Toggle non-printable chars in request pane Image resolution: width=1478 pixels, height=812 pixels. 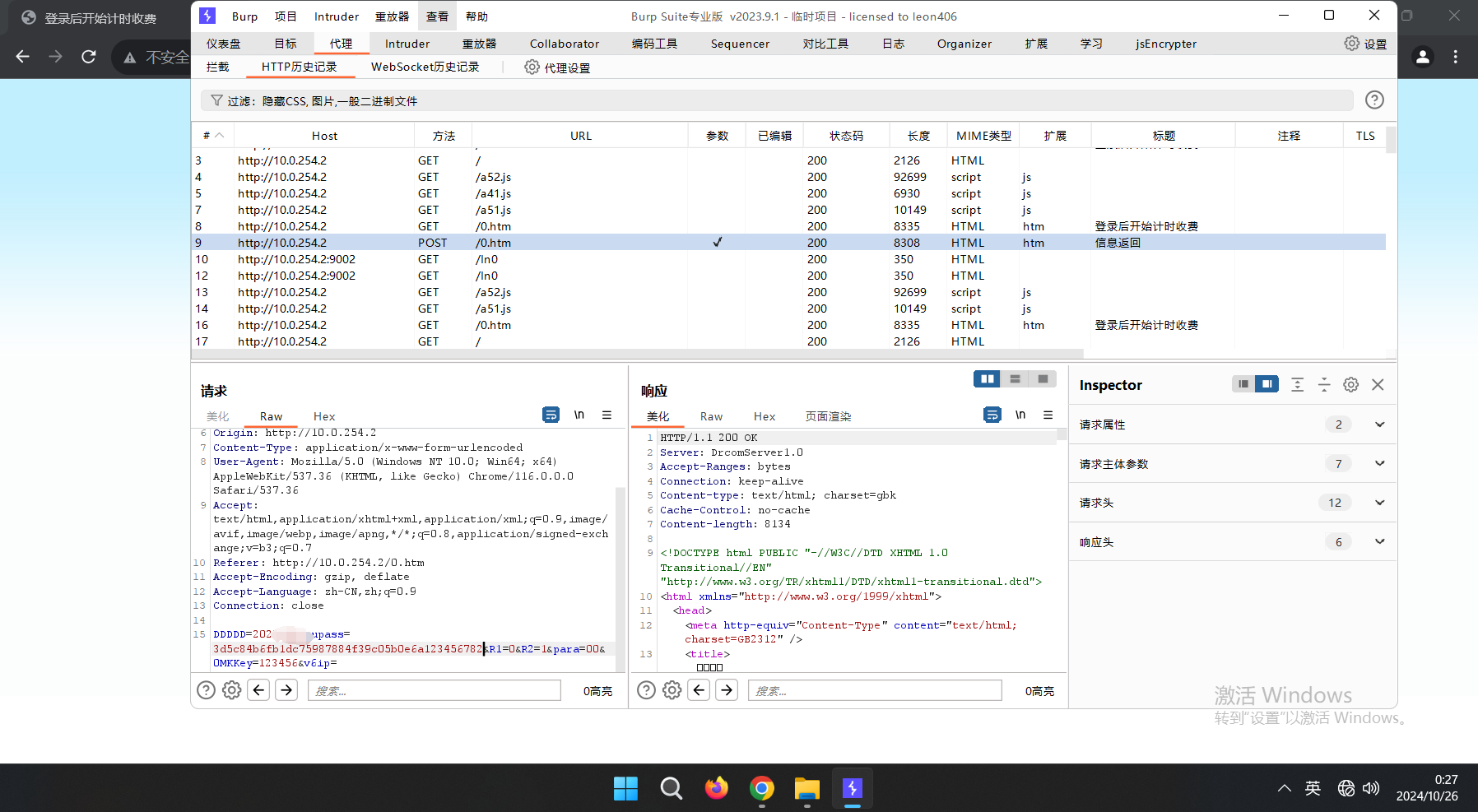click(x=579, y=415)
